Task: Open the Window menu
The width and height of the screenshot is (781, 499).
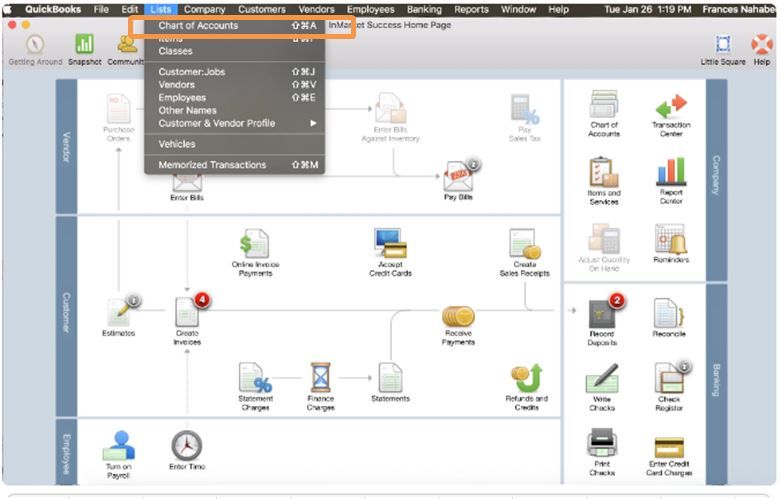Action: tap(519, 9)
